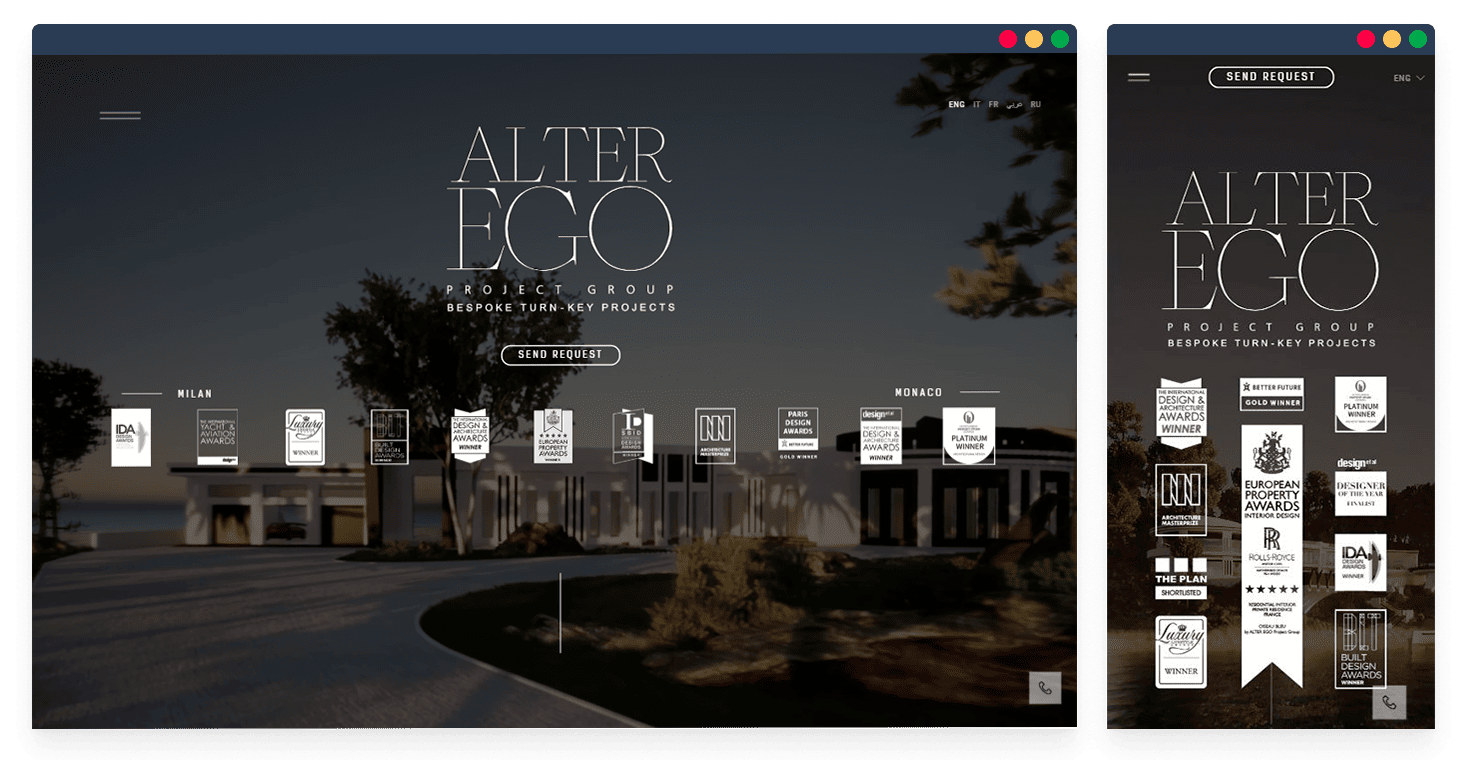Tap phone call icon in mobile view
The width and height of the screenshot is (1467, 760).
(1389, 702)
